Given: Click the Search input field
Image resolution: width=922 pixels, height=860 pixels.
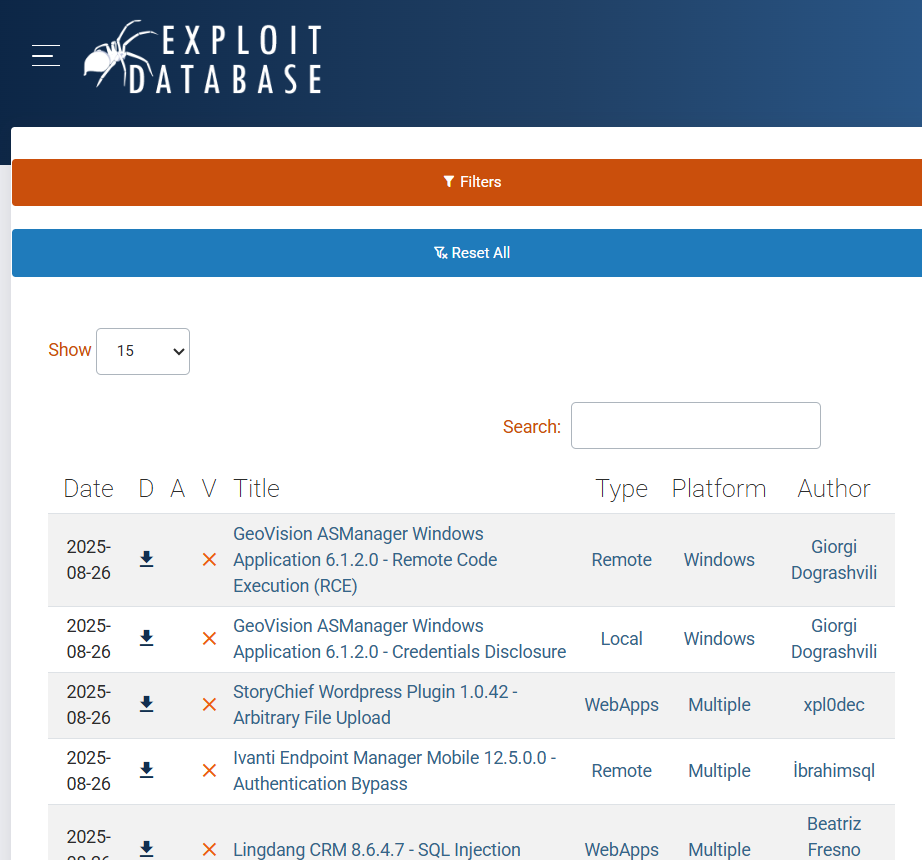Looking at the screenshot, I should (695, 426).
